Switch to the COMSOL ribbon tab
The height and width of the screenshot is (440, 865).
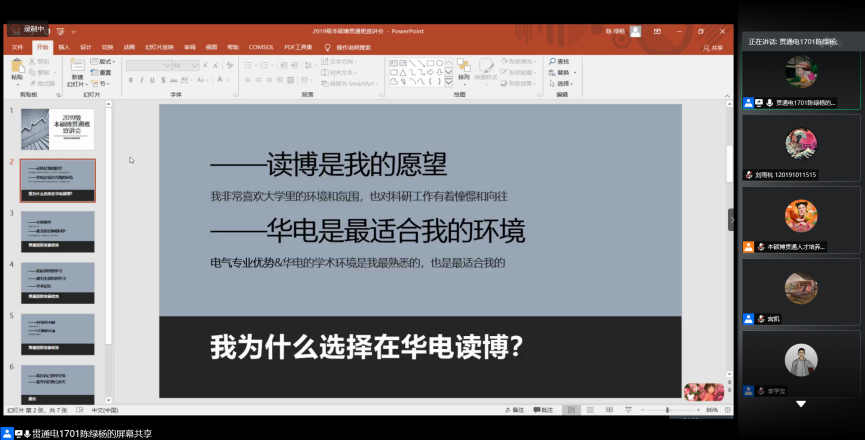261,47
